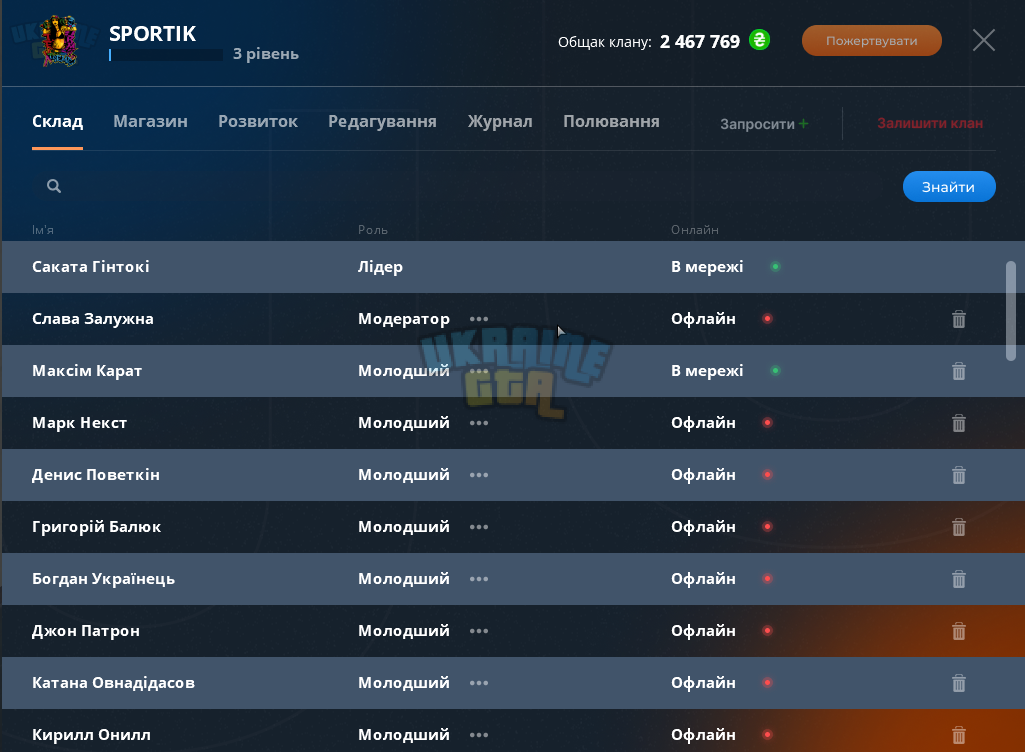The height and width of the screenshot is (752, 1025).
Task: Select member name Саката Гінтокі
Action: coord(91,267)
